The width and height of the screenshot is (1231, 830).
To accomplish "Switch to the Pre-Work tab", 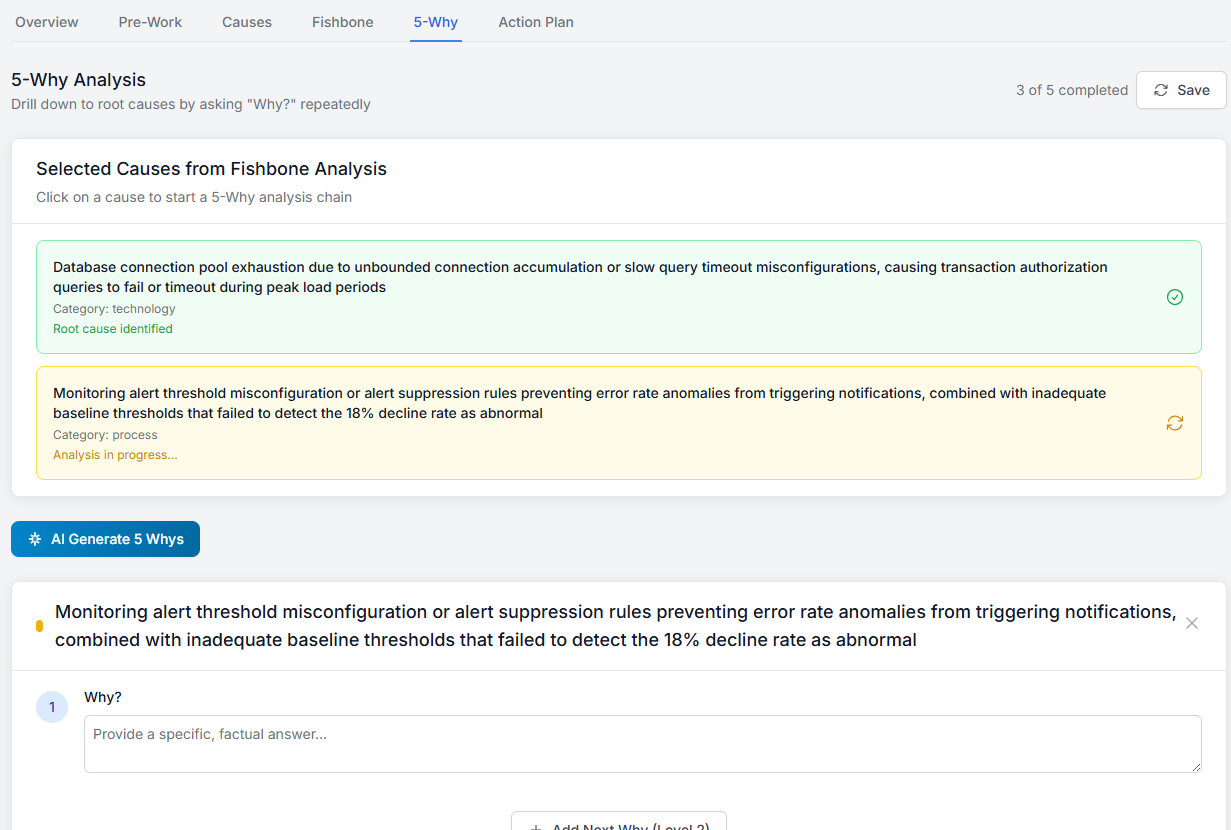I will coord(150,22).
